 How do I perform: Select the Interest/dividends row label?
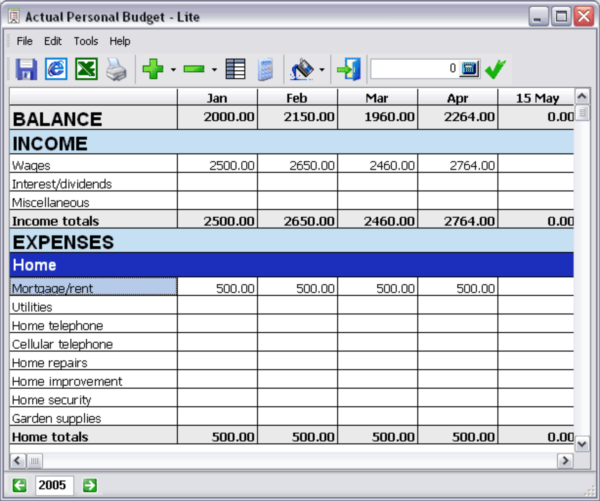93,183
